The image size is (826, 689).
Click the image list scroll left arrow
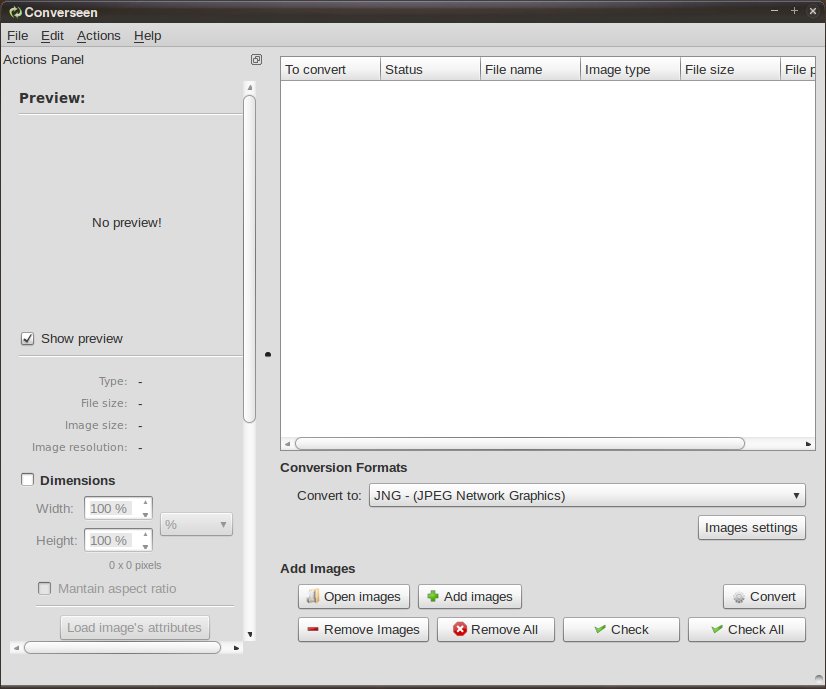(288, 444)
